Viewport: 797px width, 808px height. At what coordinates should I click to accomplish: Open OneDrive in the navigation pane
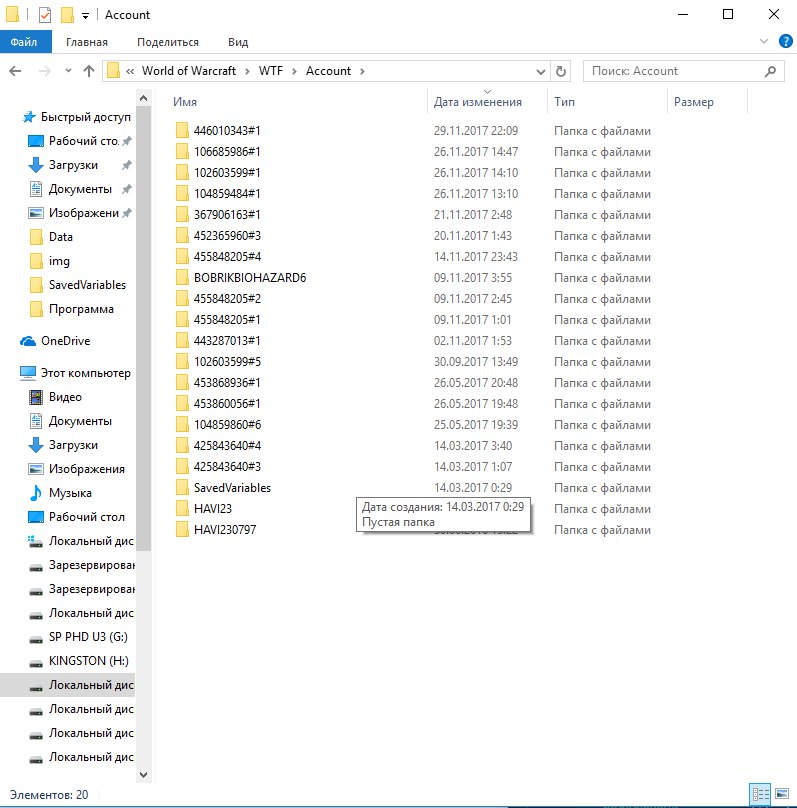65,341
